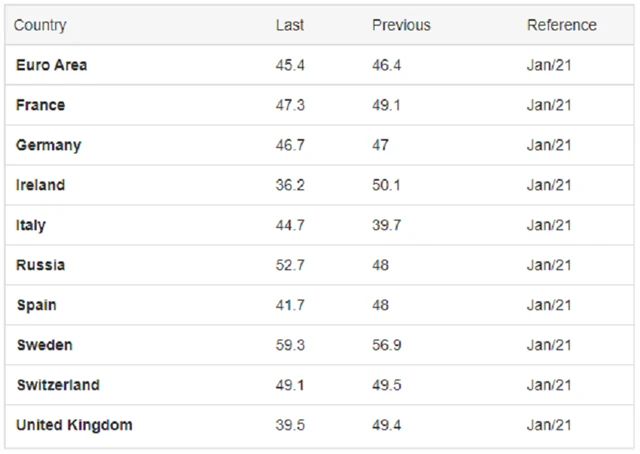Image resolution: width=640 pixels, height=454 pixels.
Task: Select the Reference column header
Action: click(x=561, y=25)
